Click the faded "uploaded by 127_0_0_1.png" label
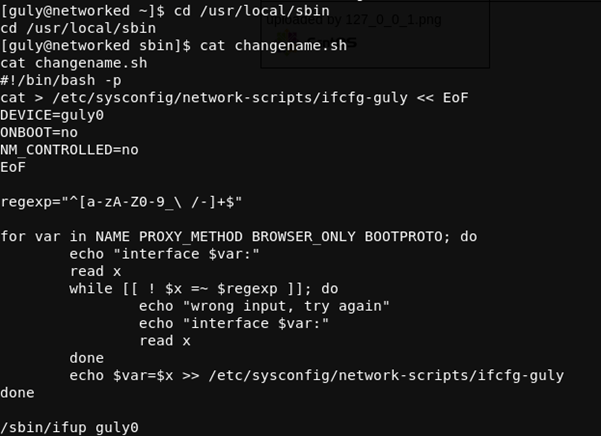This screenshot has height=436, width=601. click(x=362, y=19)
